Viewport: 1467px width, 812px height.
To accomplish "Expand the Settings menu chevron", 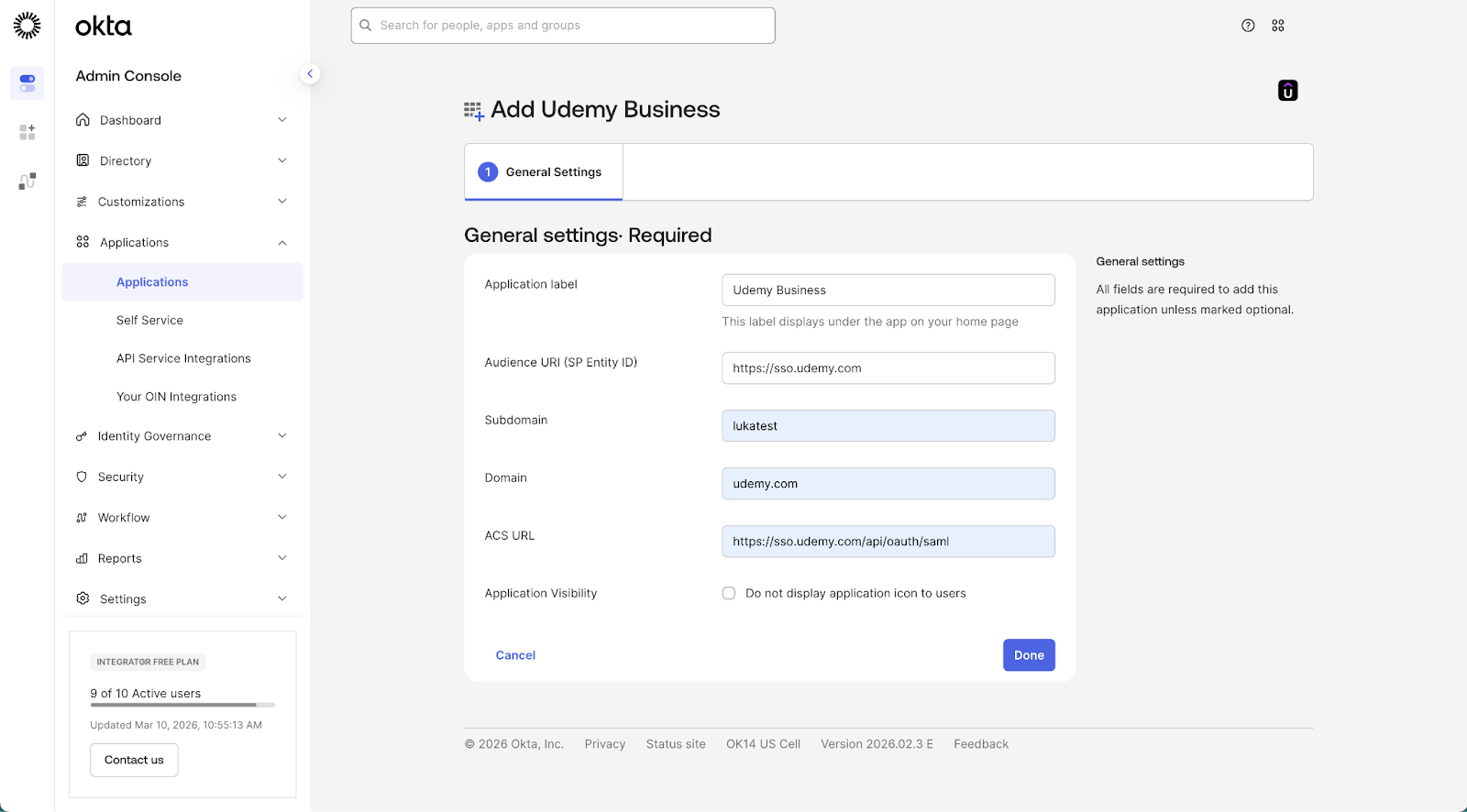I will [282, 598].
